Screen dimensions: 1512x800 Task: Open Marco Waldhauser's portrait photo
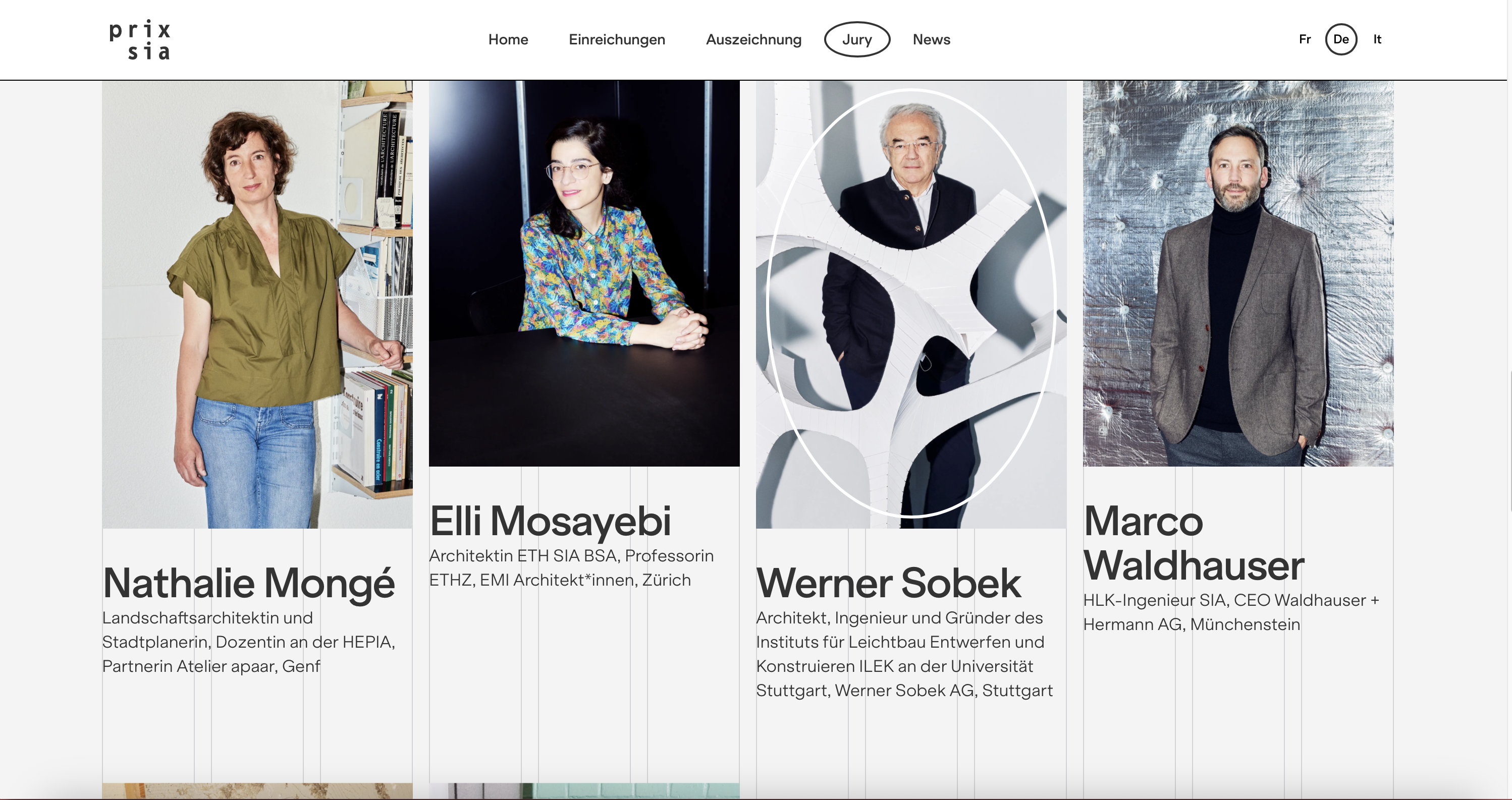1237,273
